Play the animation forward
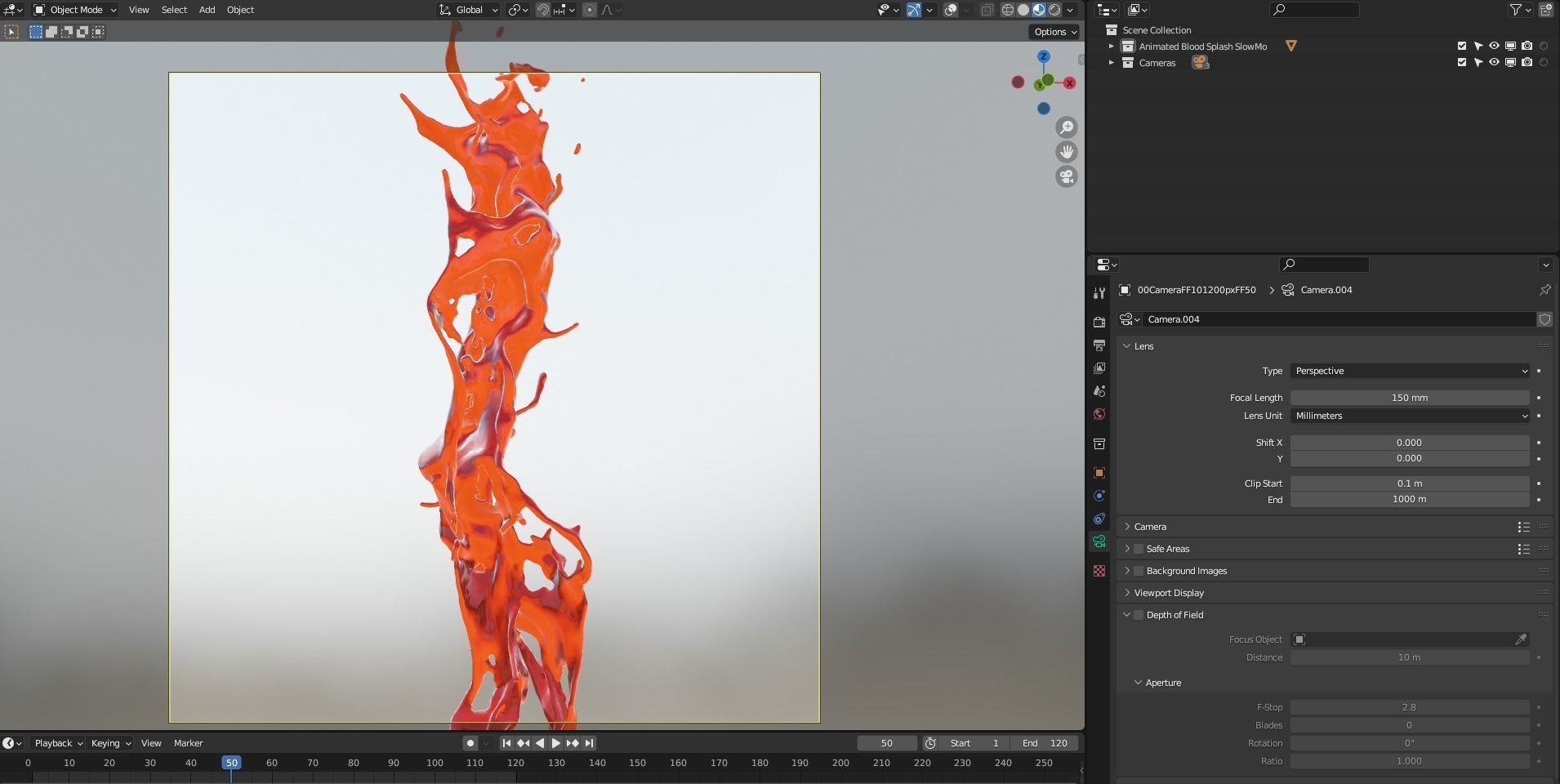The width and height of the screenshot is (1560, 784). pyautogui.click(x=555, y=743)
